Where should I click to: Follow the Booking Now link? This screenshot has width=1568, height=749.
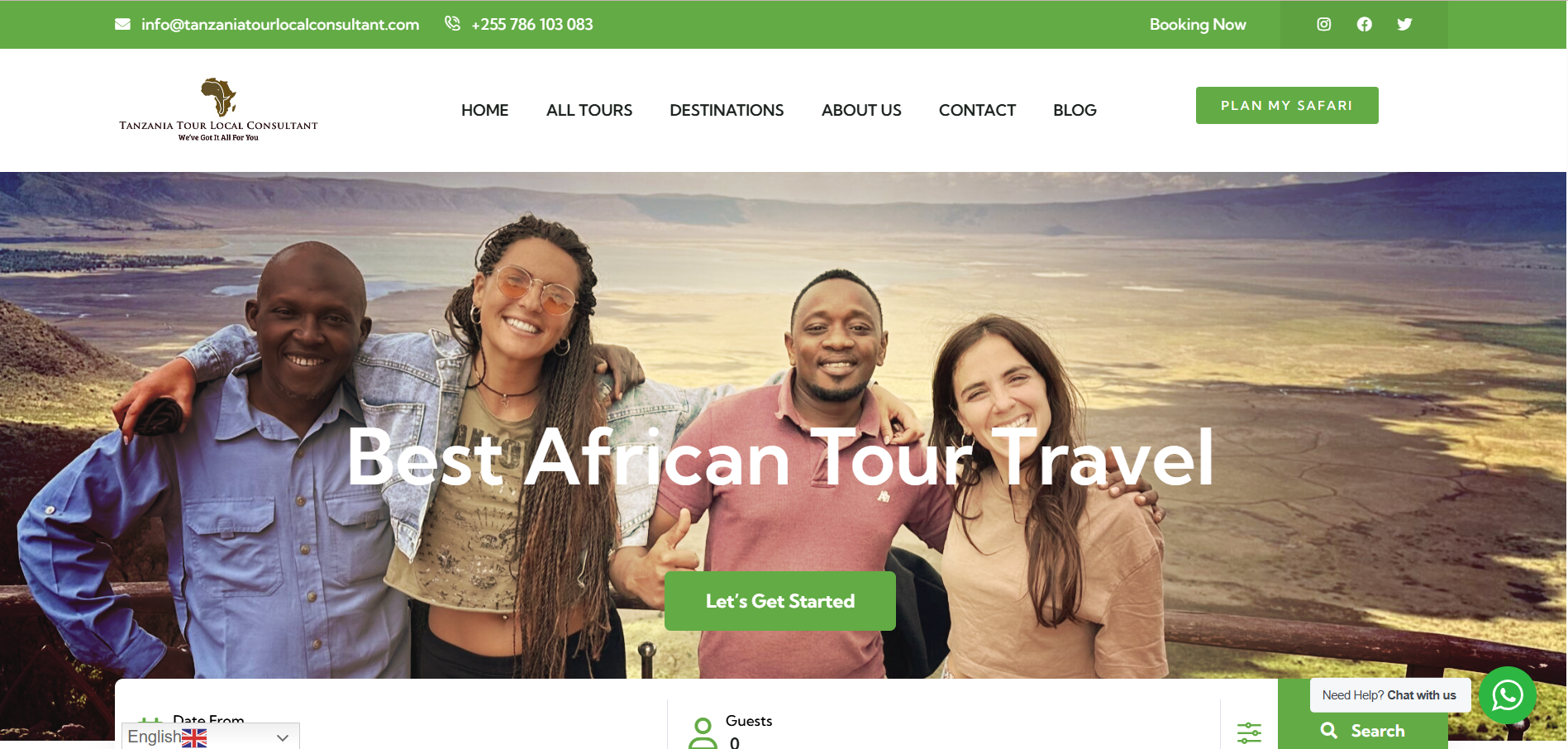pos(1198,24)
